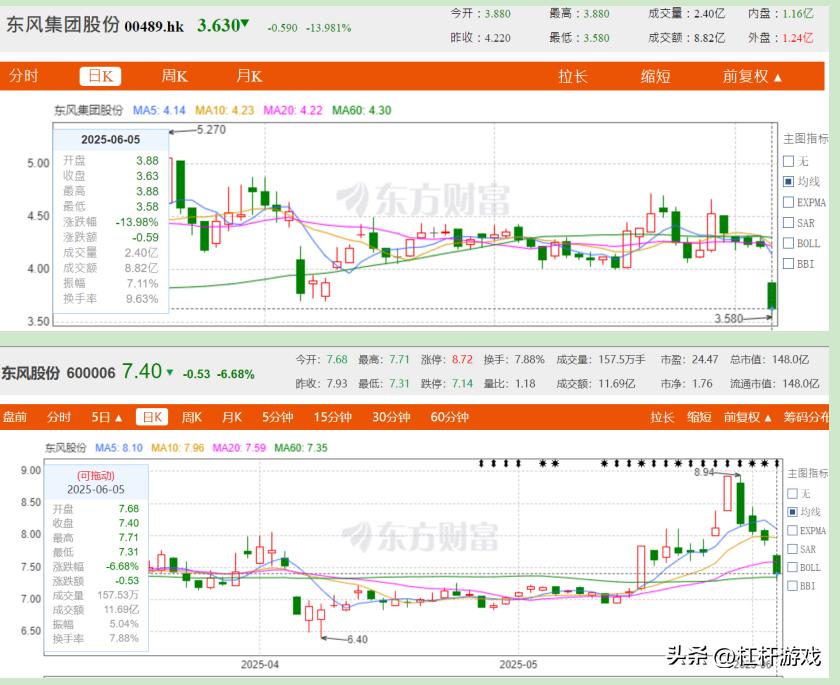Enable EXPMA indicator in top chart
This screenshot has width=840, height=685.
[788, 202]
